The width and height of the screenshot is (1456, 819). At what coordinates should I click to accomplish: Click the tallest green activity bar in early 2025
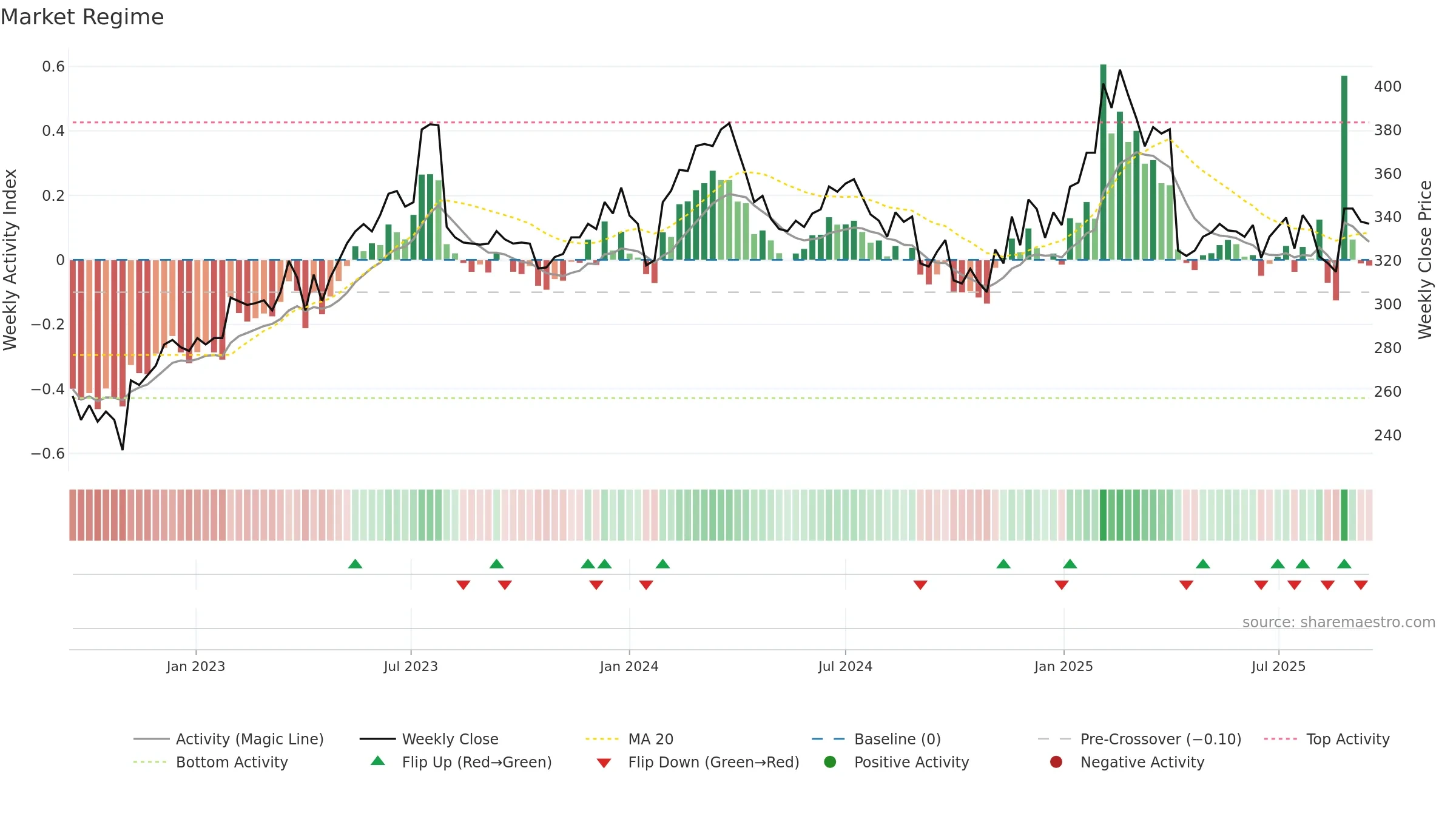tap(1103, 162)
